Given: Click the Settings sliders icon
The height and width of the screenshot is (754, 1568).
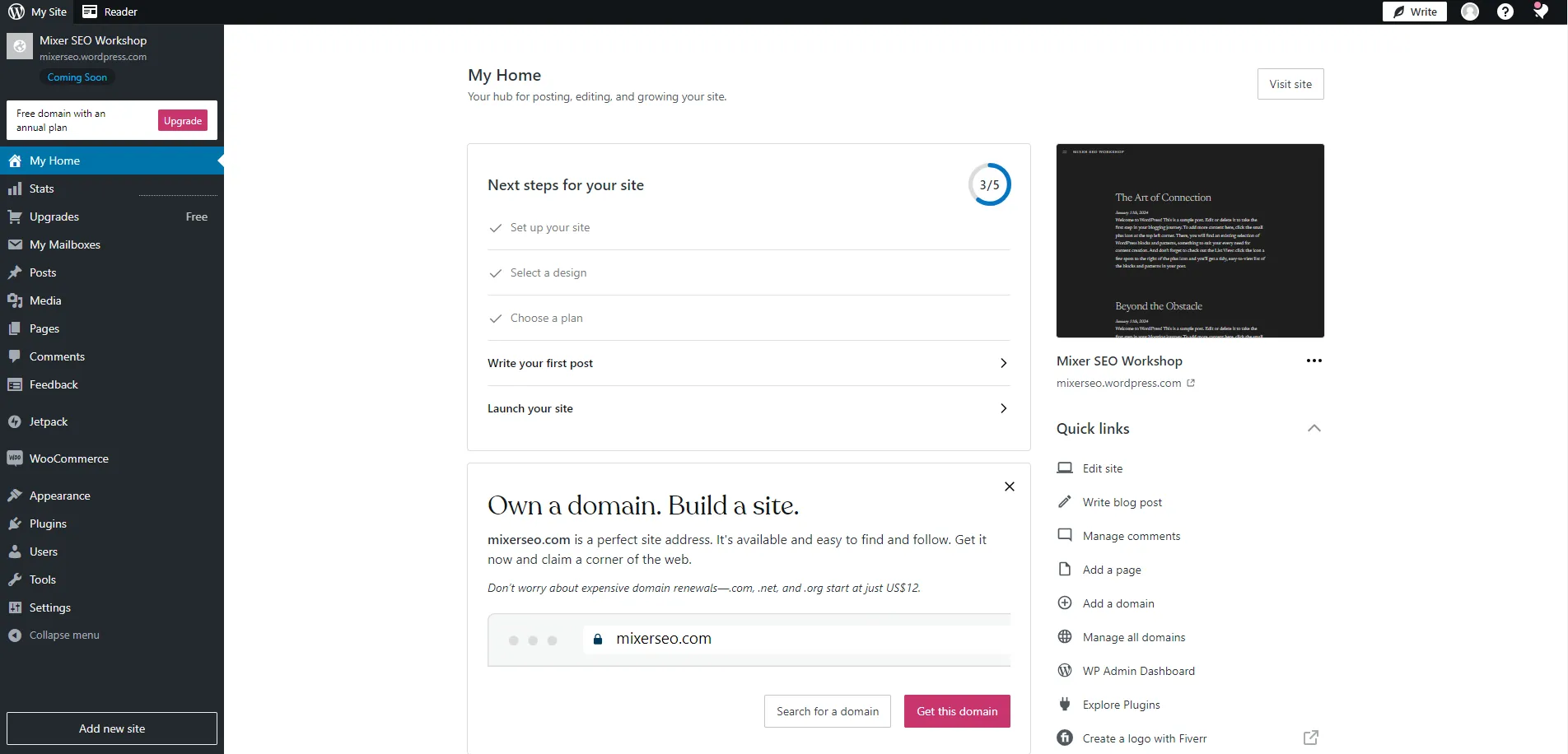Looking at the screenshot, I should click(x=15, y=607).
